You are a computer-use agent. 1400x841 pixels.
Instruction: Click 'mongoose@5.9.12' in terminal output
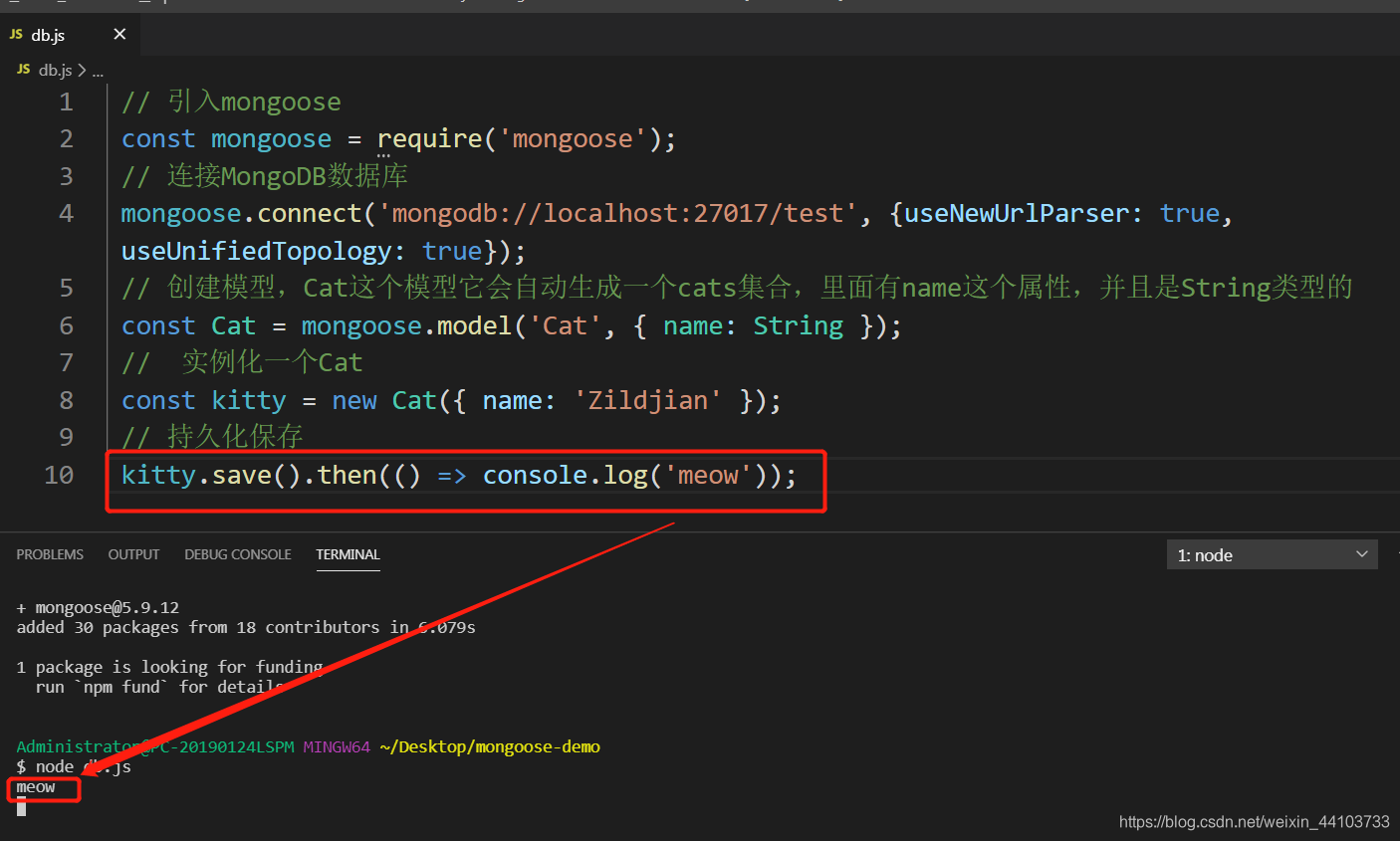coord(107,607)
